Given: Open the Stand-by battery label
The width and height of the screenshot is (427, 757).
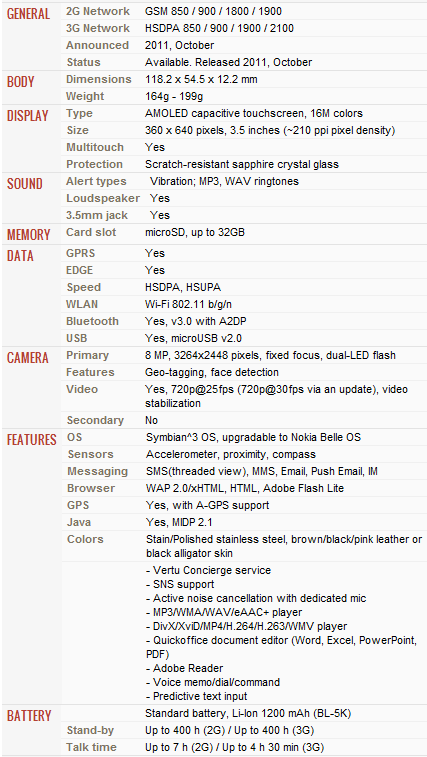Looking at the screenshot, I should tap(90, 730).
